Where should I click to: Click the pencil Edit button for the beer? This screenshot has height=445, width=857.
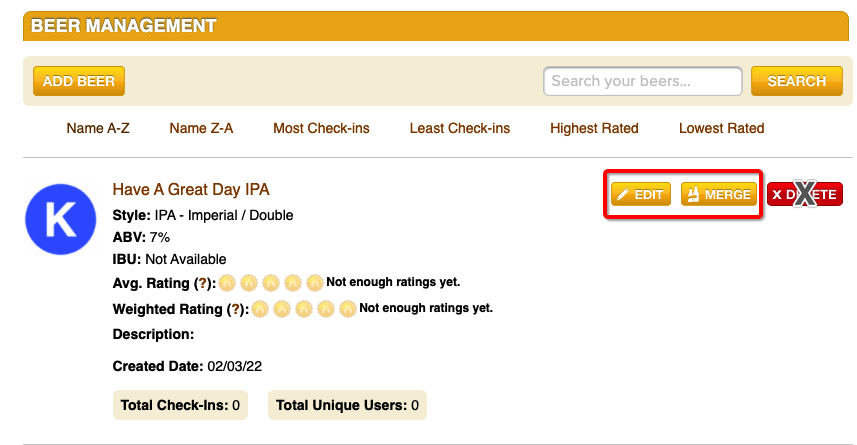(640, 195)
